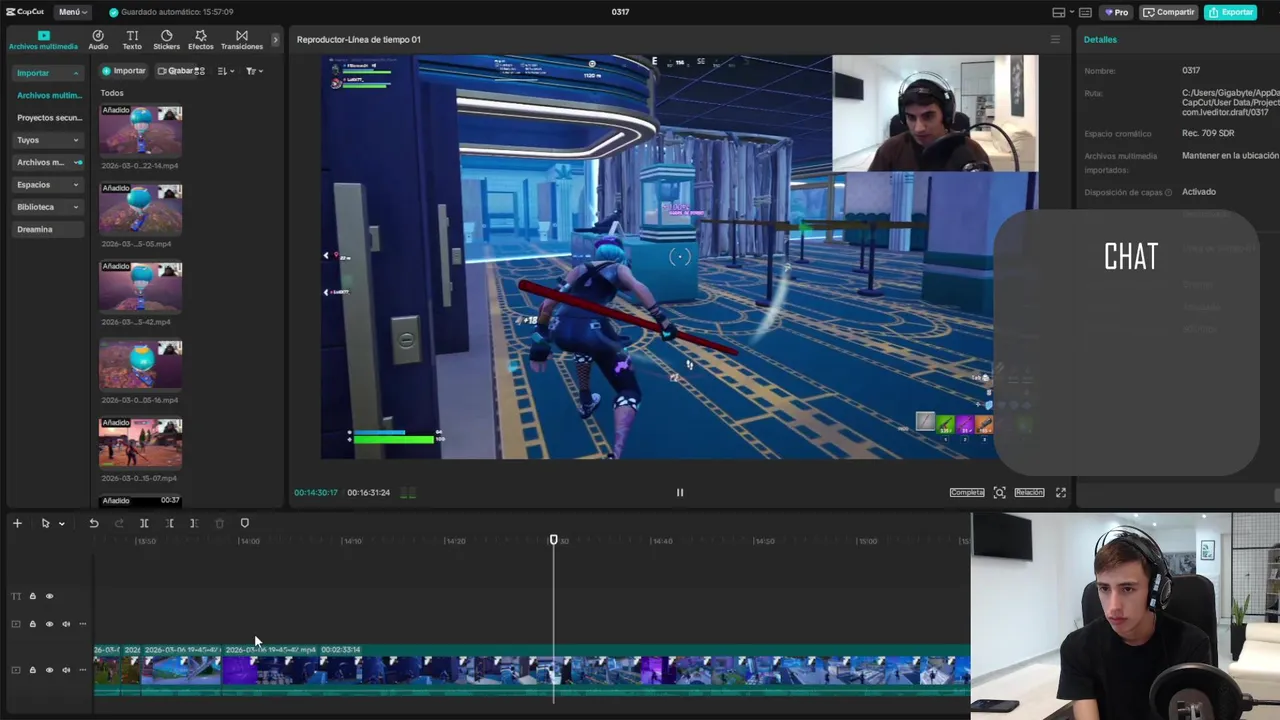Viewport: 1280px width, 720px height.
Task: Enter fullscreen preview mode
Action: click(1061, 492)
